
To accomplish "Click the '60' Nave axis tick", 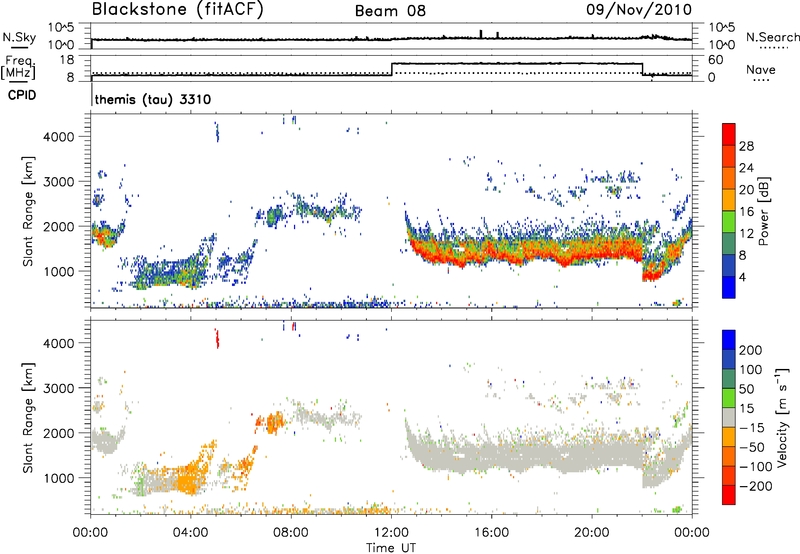I will [715, 60].
